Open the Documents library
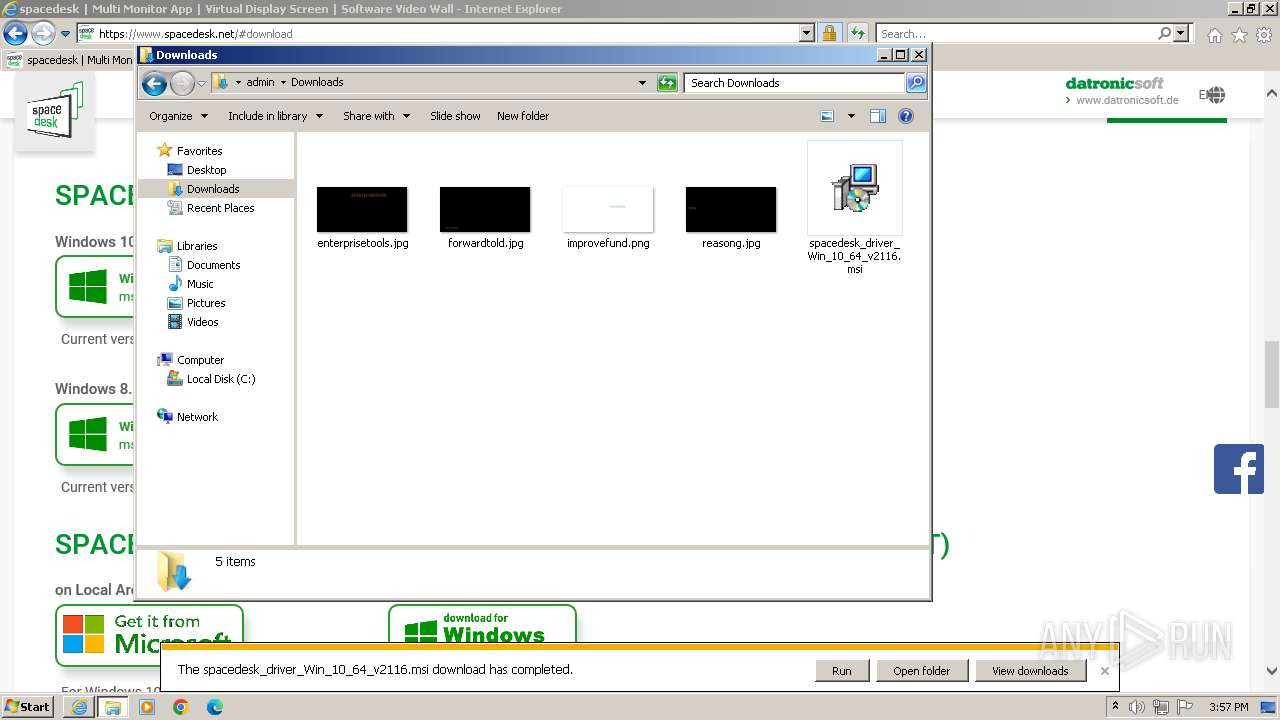The image size is (1280, 720). click(x=213, y=265)
